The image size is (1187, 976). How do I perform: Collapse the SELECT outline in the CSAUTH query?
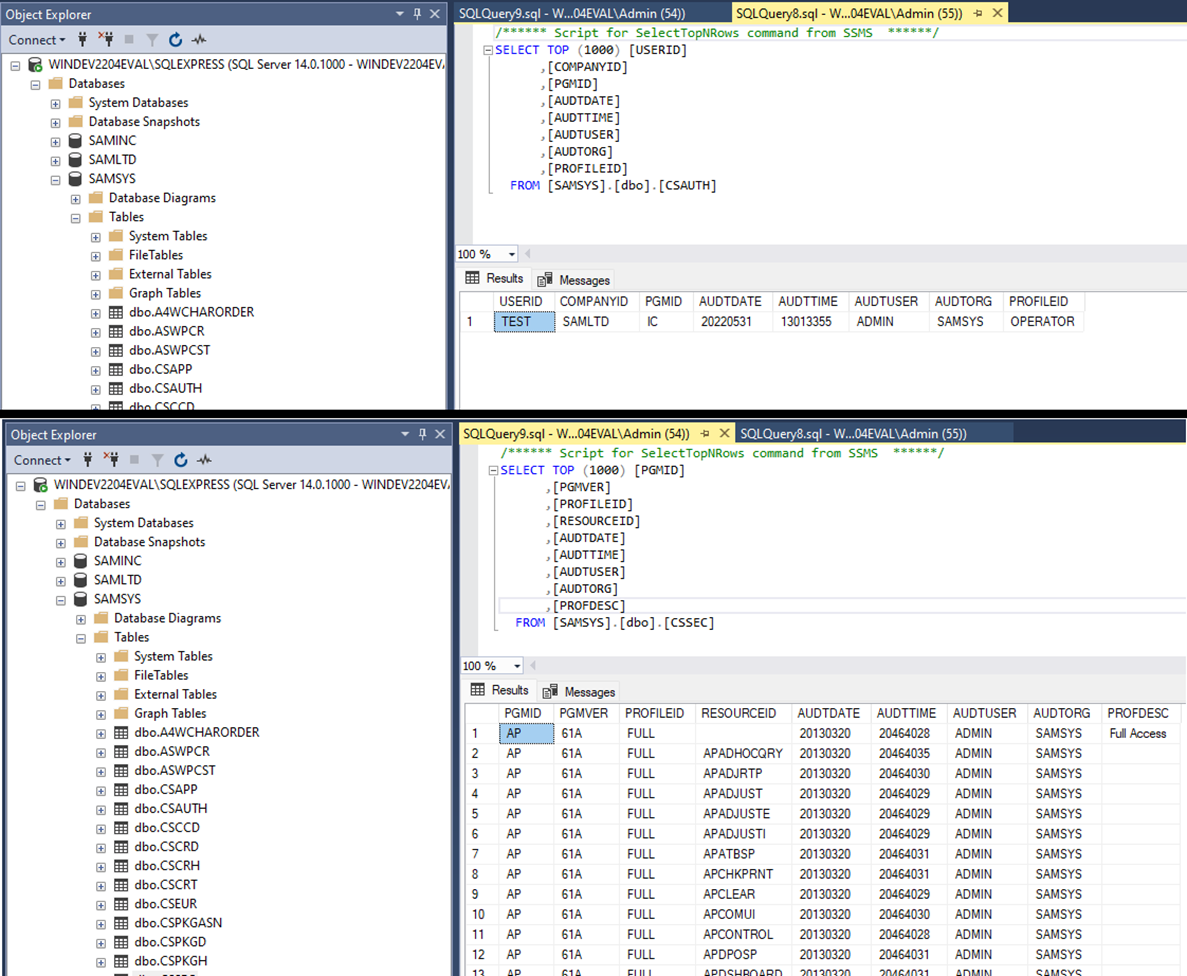pyautogui.click(x=487, y=50)
